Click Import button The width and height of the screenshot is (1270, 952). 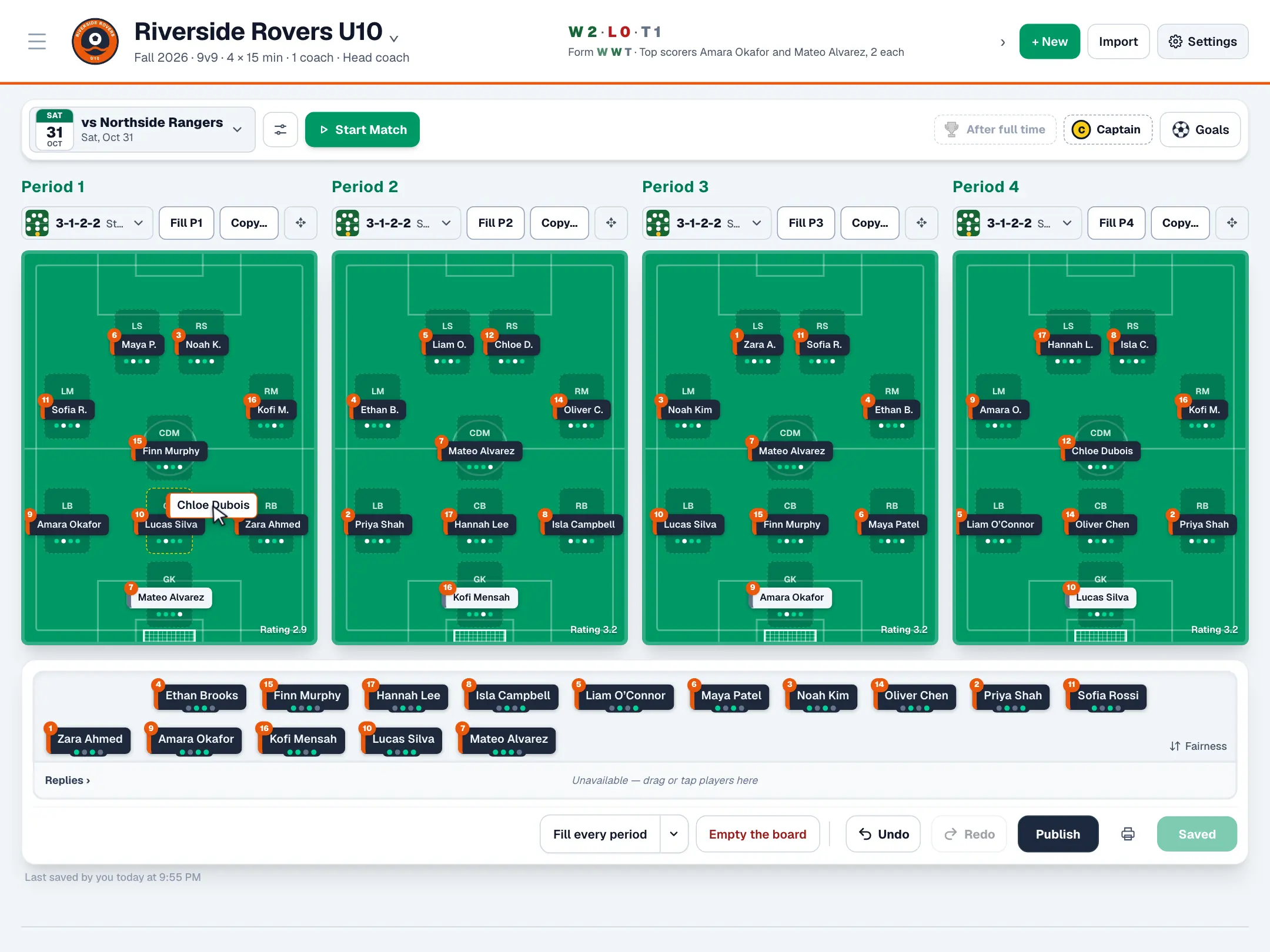pos(1118,41)
